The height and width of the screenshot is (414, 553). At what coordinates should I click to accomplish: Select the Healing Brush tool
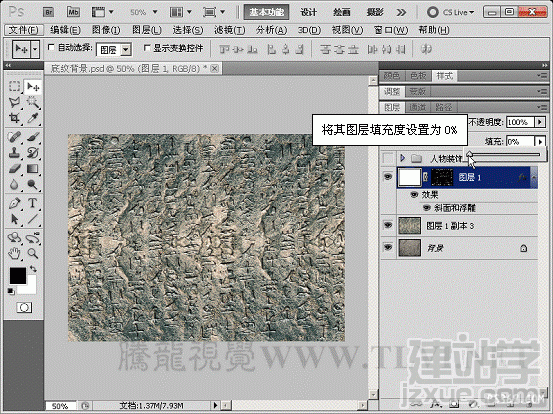click(x=14, y=137)
